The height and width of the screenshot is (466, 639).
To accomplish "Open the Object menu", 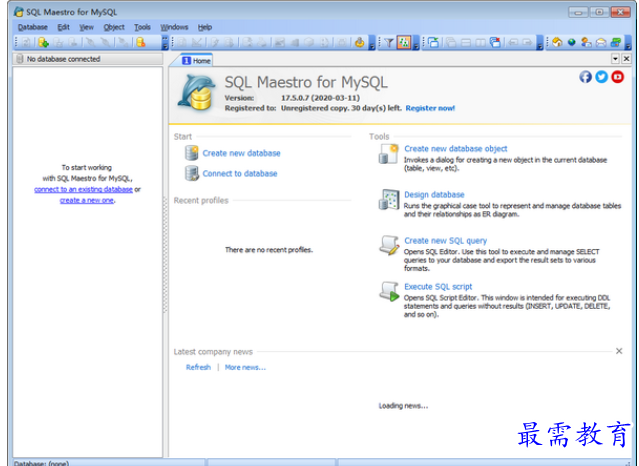I will (x=114, y=27).
